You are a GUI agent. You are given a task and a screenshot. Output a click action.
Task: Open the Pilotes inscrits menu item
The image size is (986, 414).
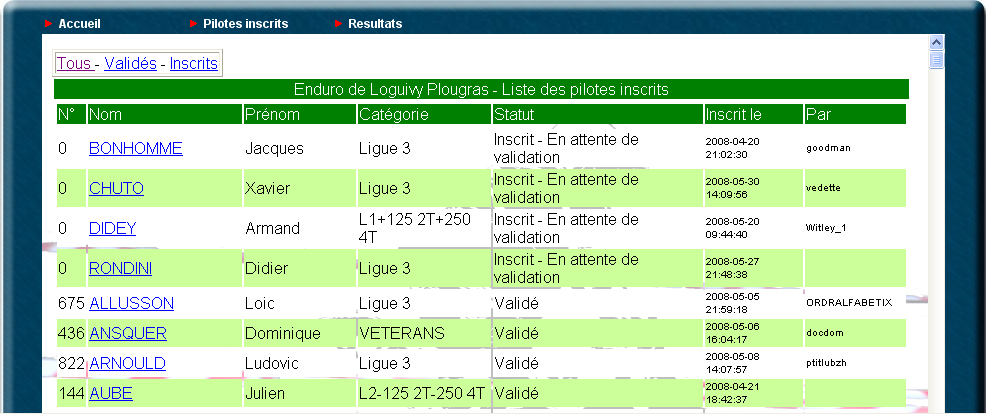[245, 24]
